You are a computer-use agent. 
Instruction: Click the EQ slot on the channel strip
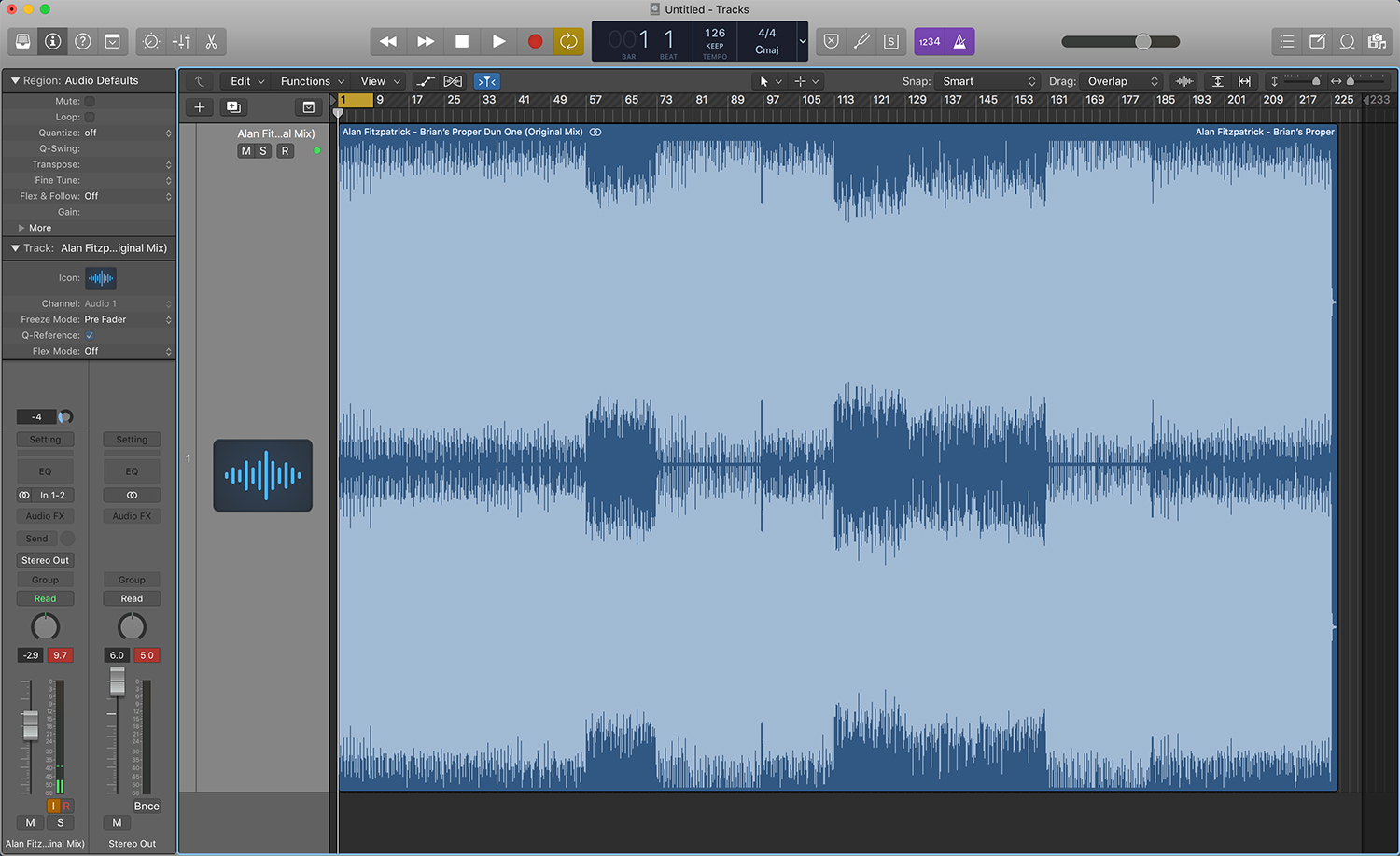44,471
